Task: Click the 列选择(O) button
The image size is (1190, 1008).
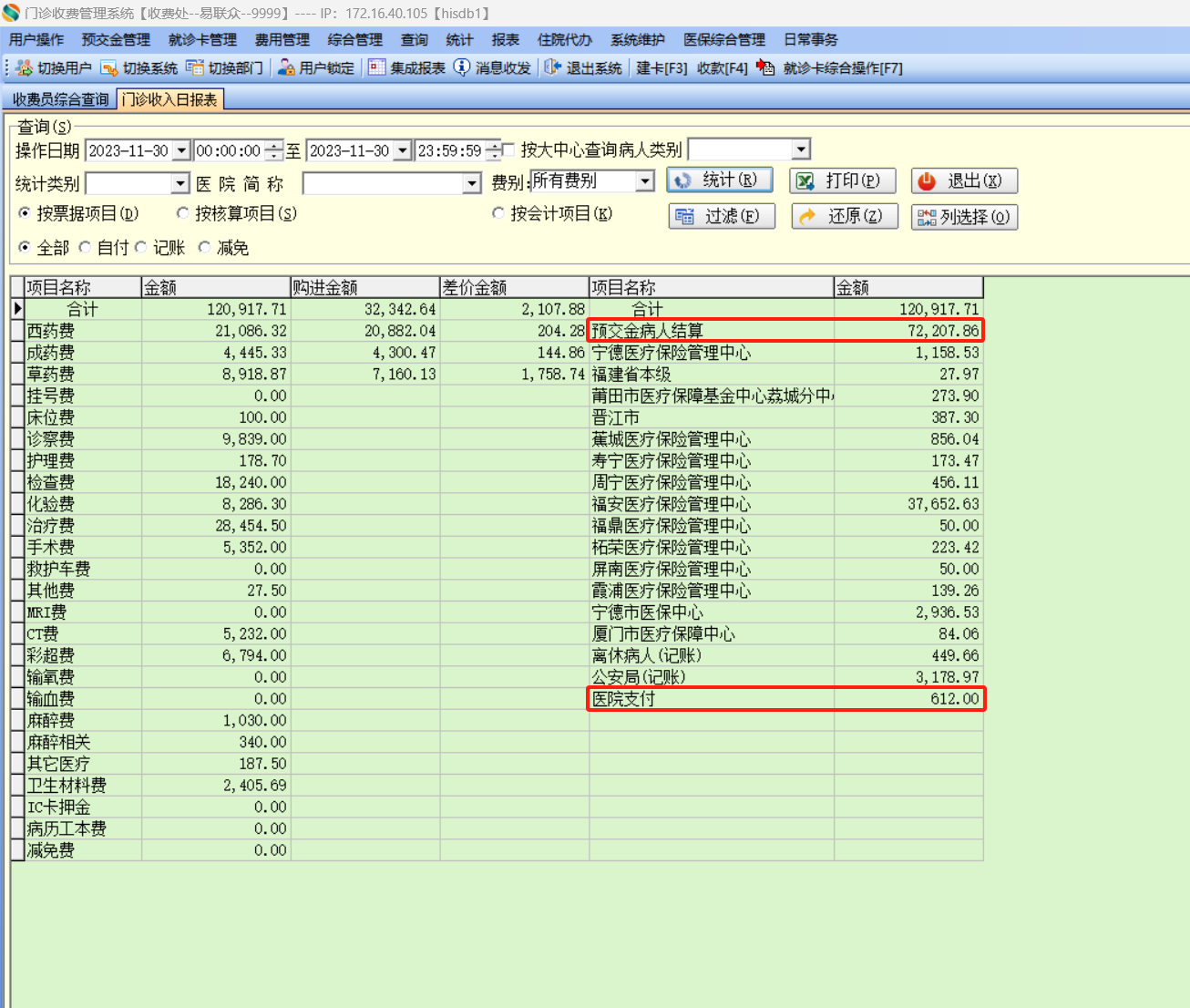Action: click(964, 217)
